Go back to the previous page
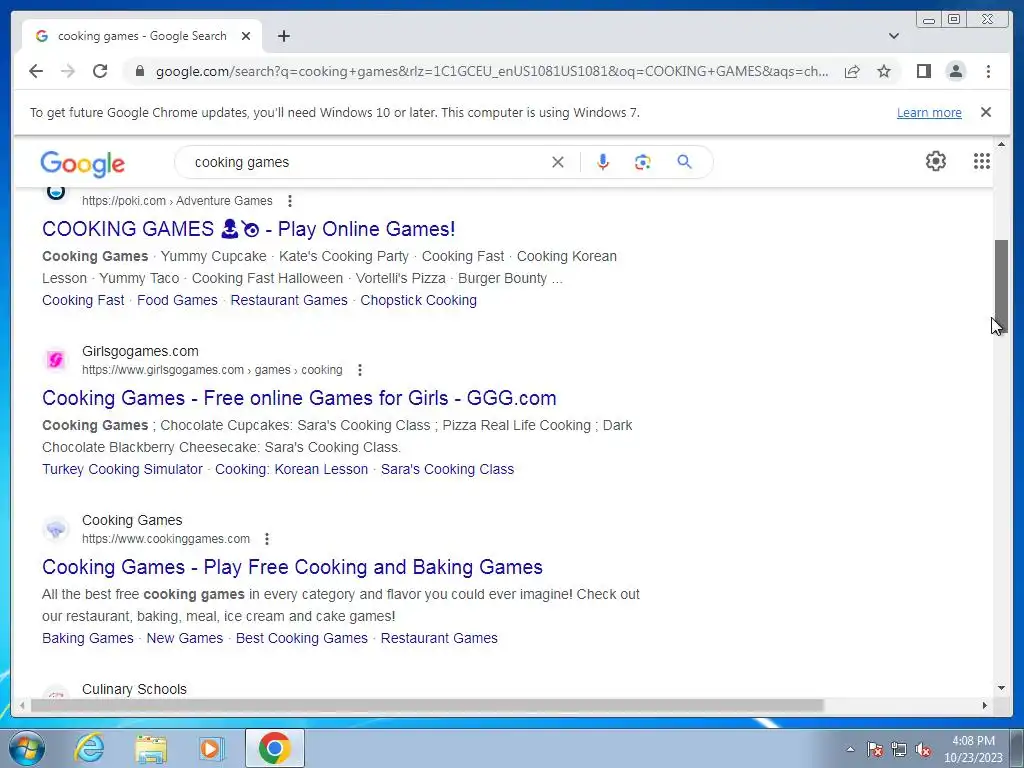Screen dimensions: 1024x768 pos(36,71)
